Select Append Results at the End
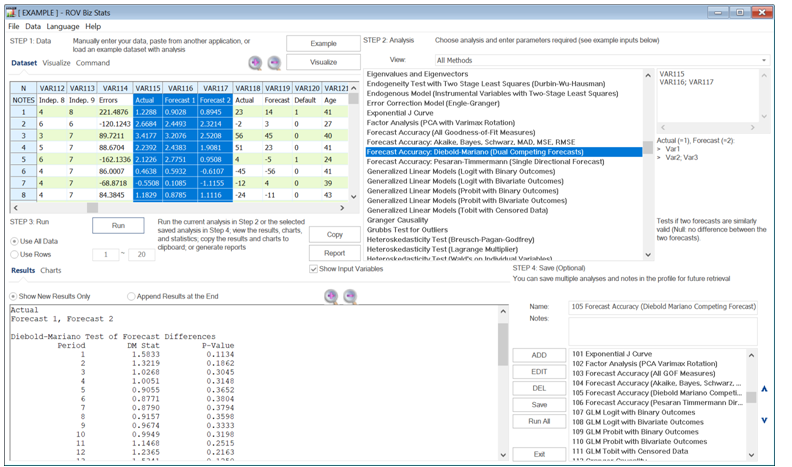 (173, 296)
